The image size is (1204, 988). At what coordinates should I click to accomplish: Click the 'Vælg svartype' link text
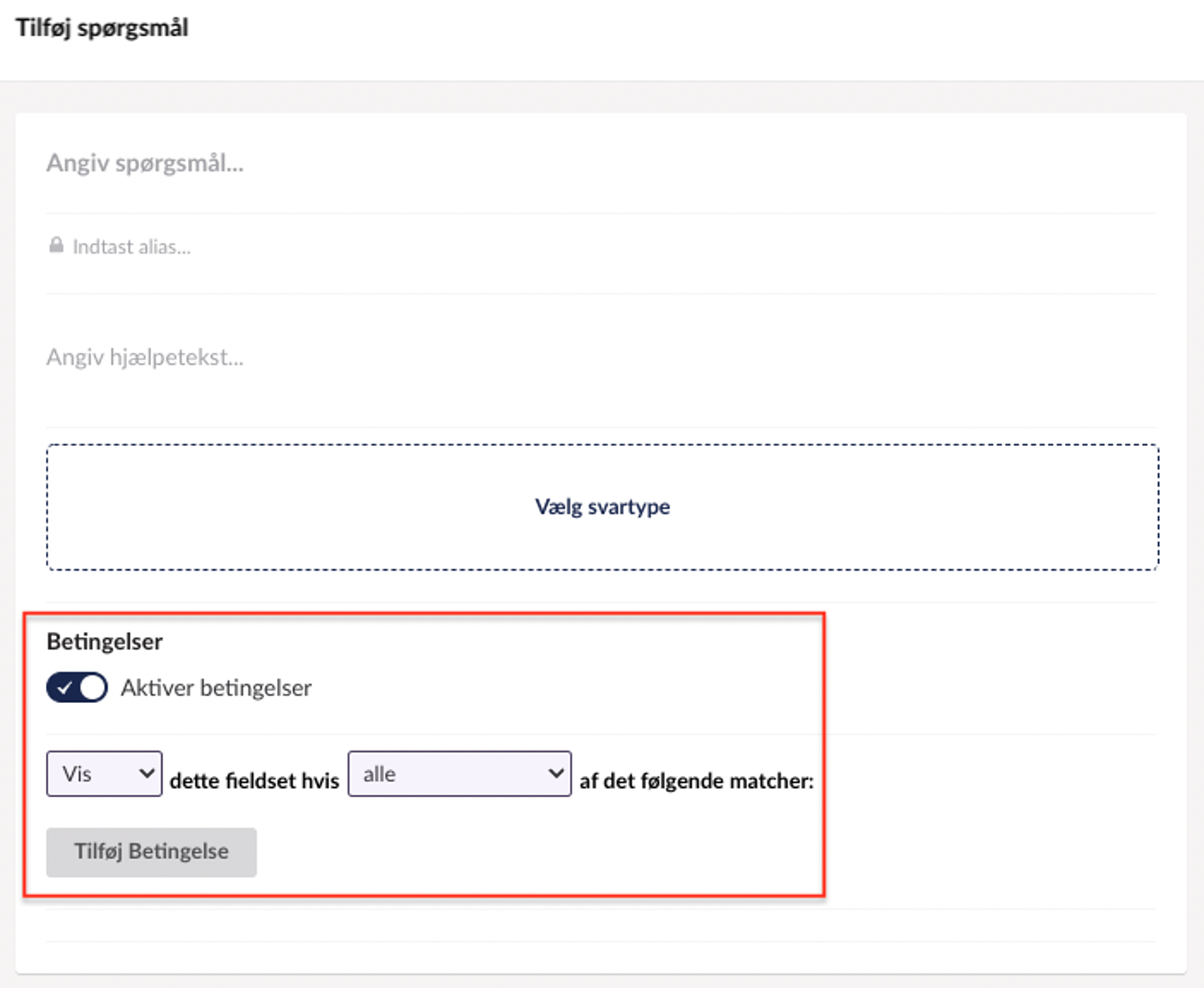click(x=602, y=507)
